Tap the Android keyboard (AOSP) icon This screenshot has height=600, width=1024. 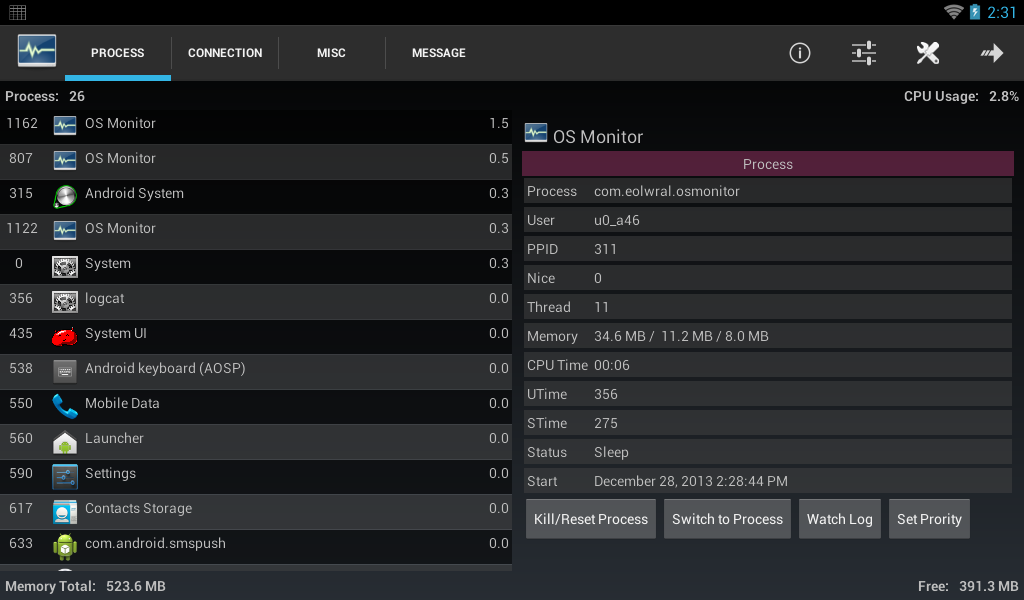65,371
